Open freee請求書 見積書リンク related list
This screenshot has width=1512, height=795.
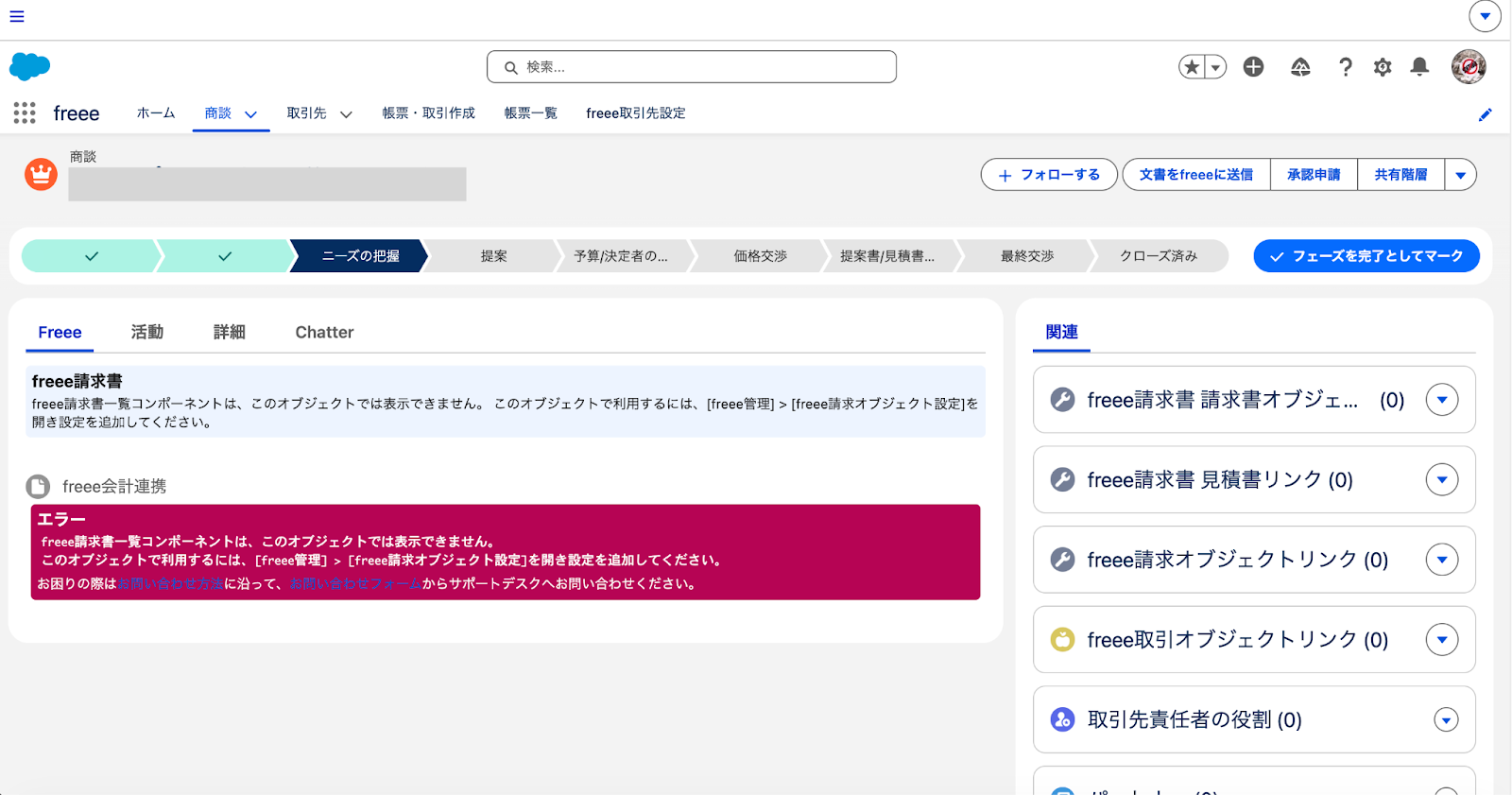pos(1220,480)
